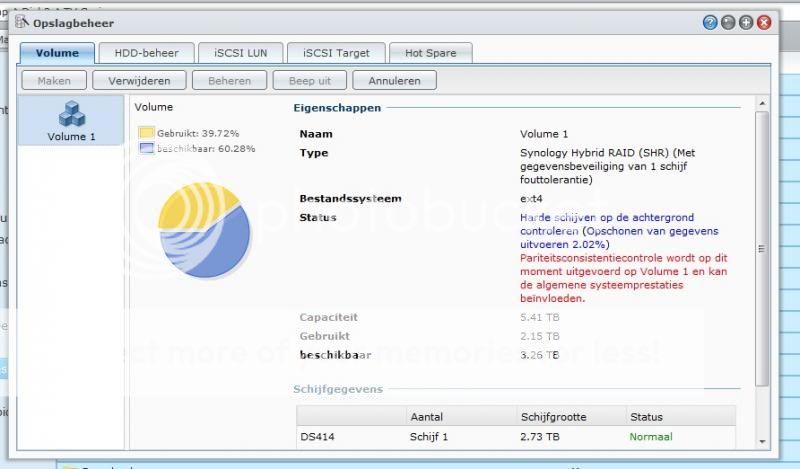Click the Opslagbeheer title bar app icon
This screenshot has width=800, height=469.
(21, 23)
